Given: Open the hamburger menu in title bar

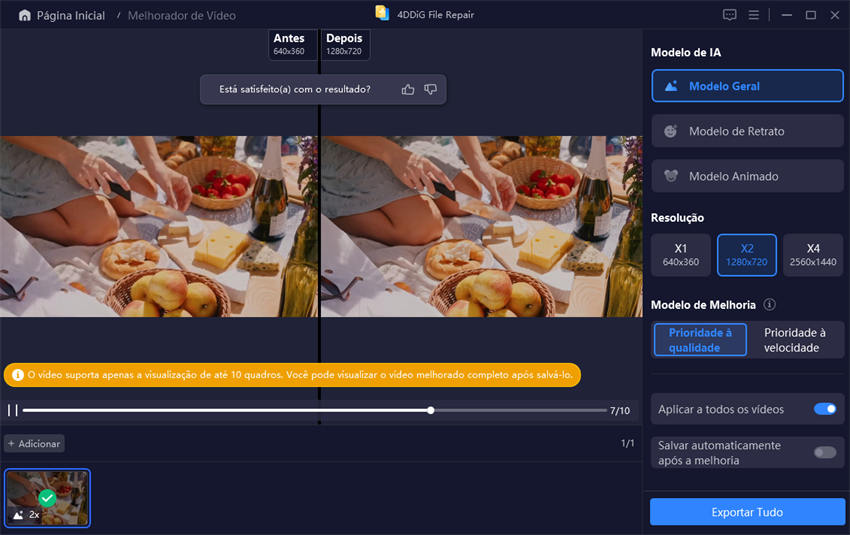Looking at the screenshot, I should point(753,15).
